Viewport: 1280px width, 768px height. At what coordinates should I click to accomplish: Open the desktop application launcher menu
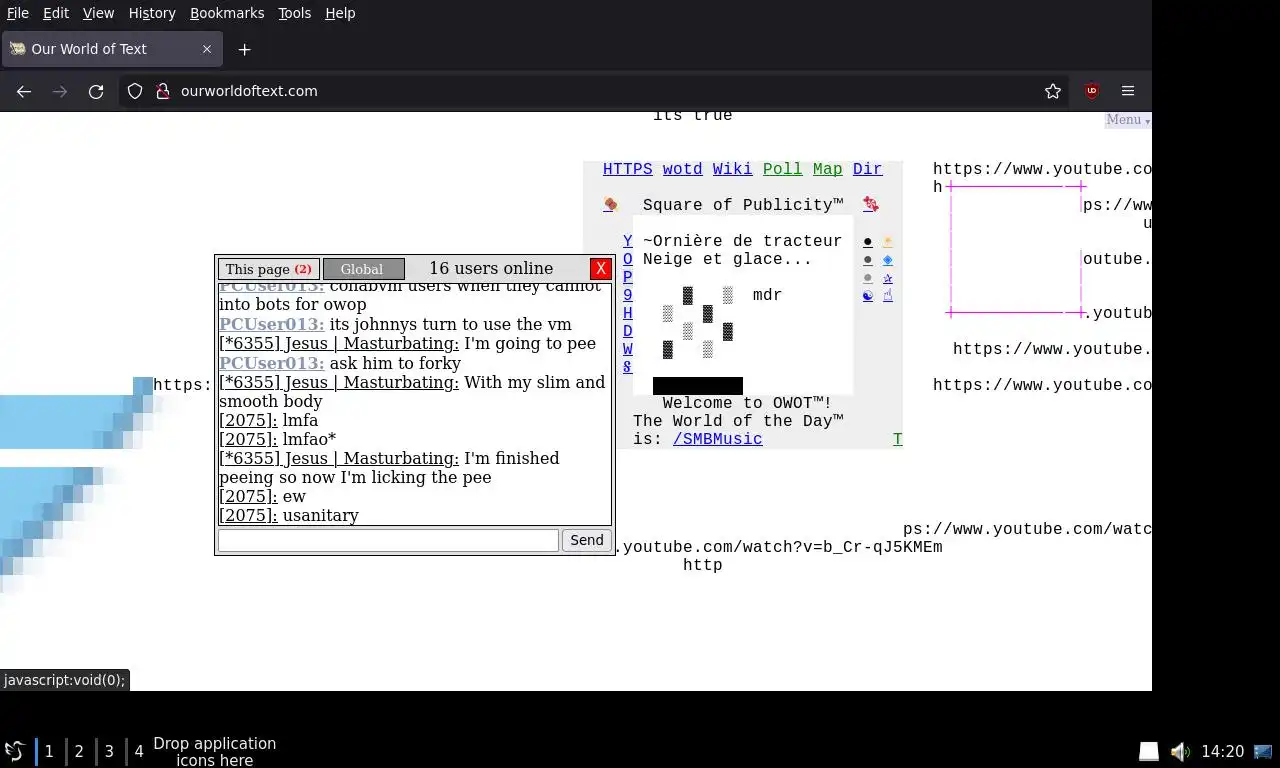14,751
